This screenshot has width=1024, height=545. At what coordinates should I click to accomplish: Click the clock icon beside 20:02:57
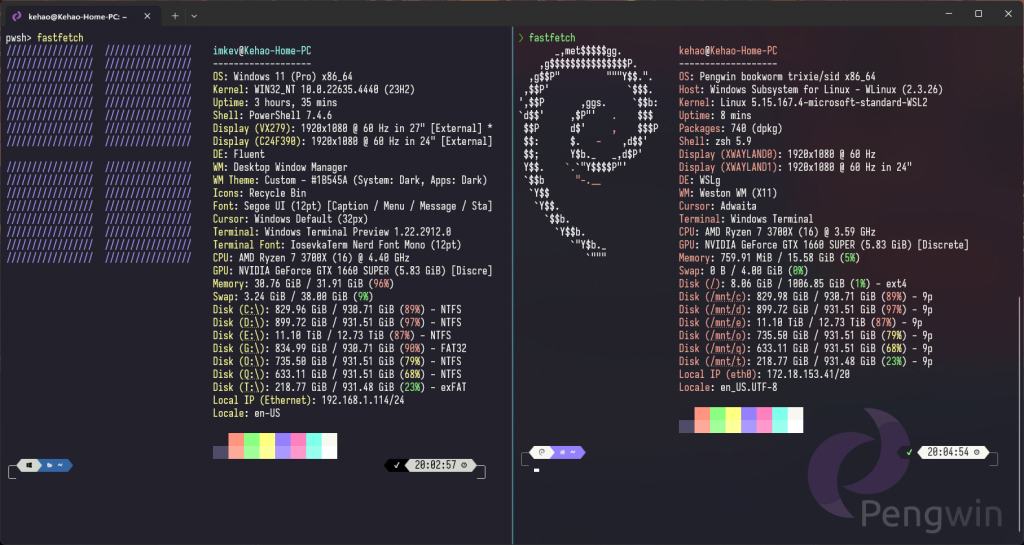coord(464,465)
